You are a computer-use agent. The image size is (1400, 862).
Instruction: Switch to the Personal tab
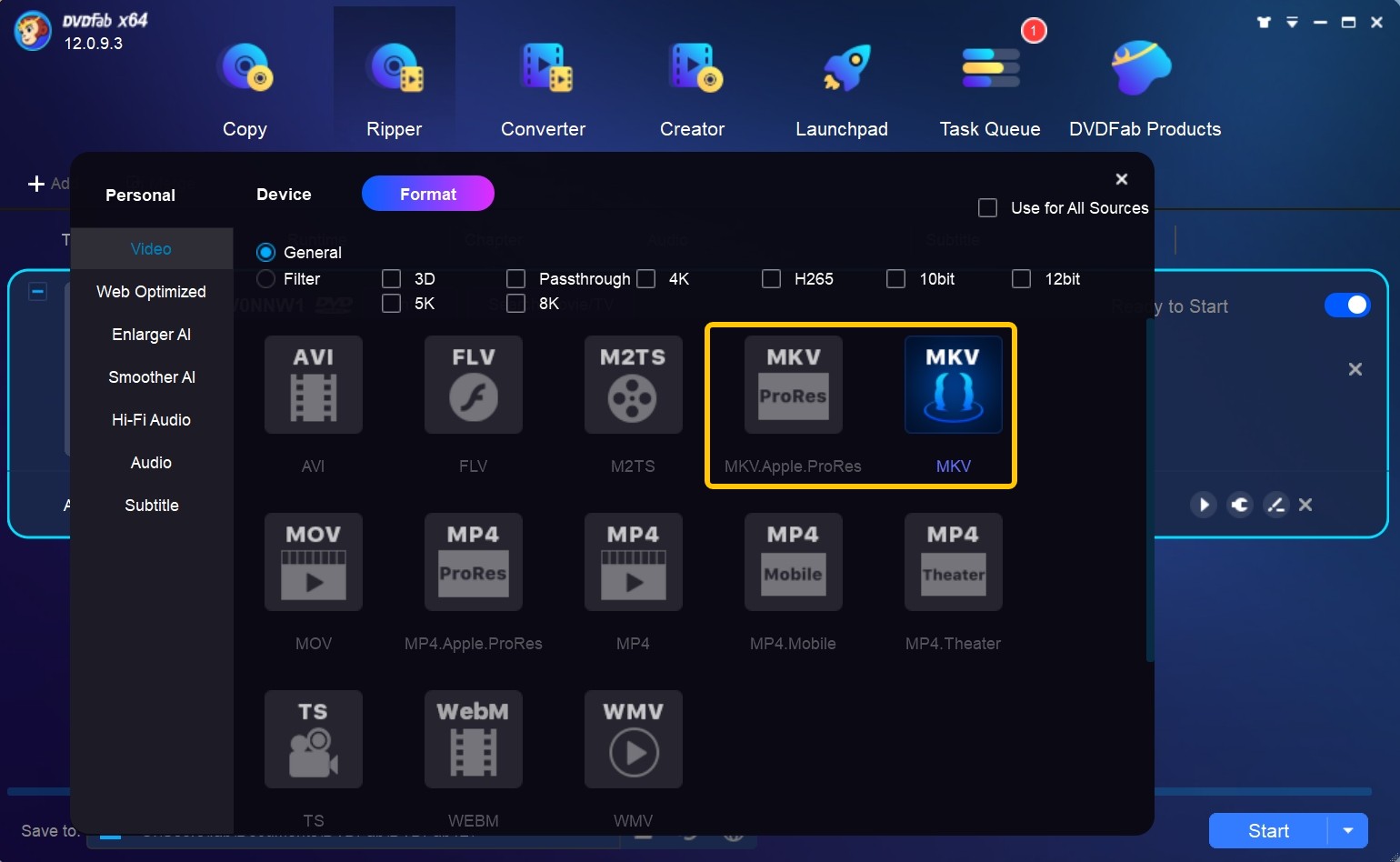pyautogui.click(x=140, y=195)
